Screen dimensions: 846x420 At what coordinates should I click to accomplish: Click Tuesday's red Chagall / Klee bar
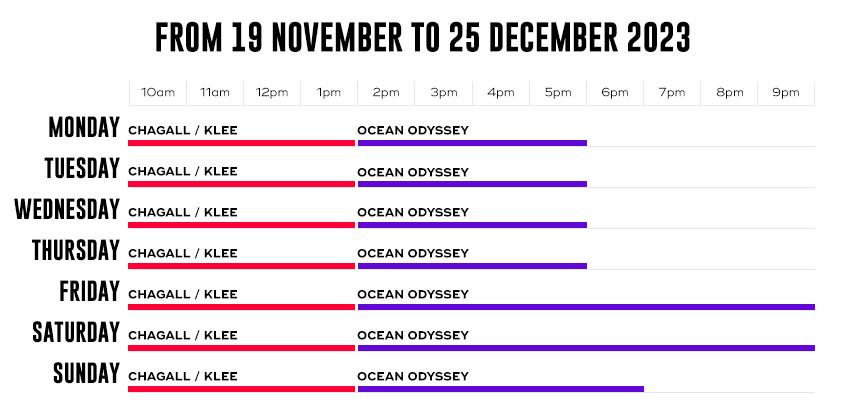[242, 184]
